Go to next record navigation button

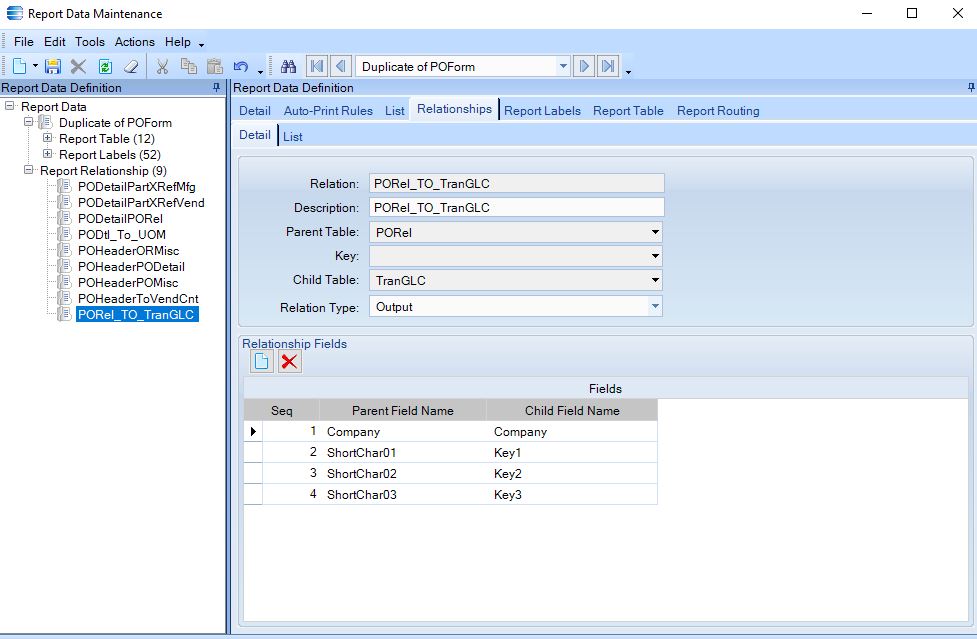[584, 66]
